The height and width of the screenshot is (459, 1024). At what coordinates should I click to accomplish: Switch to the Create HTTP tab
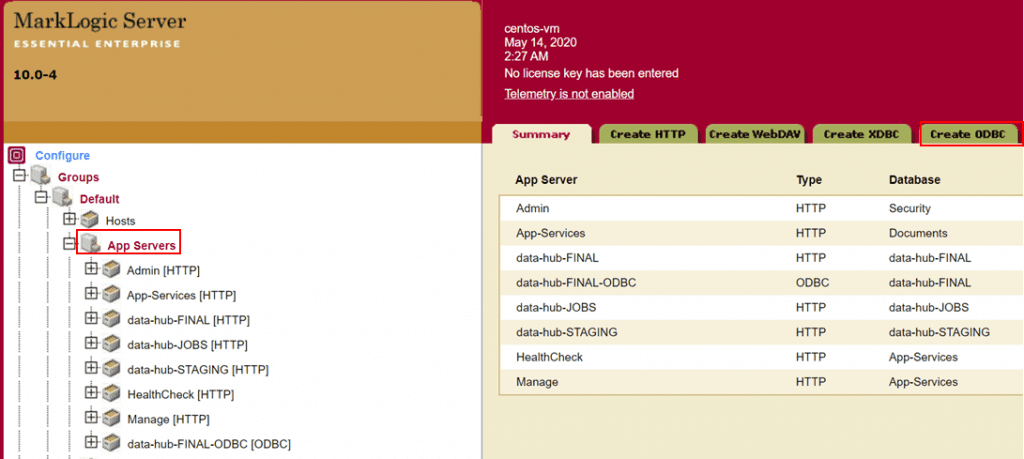pyautogui.click(x=647, y=134)
